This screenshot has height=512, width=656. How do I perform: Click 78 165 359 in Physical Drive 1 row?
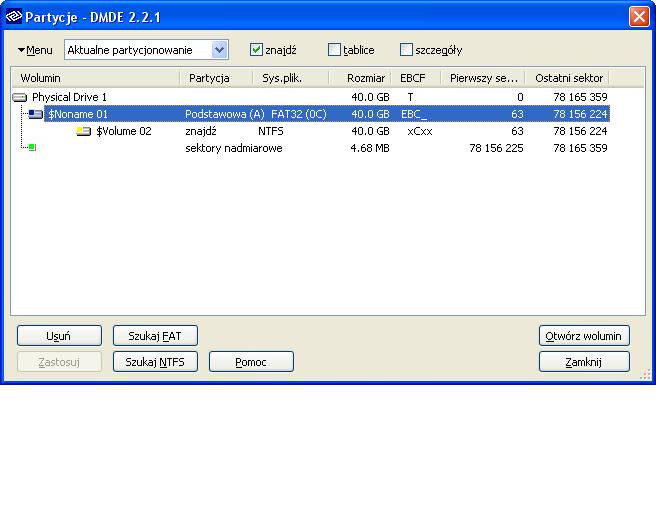click(x=580, y=97)
